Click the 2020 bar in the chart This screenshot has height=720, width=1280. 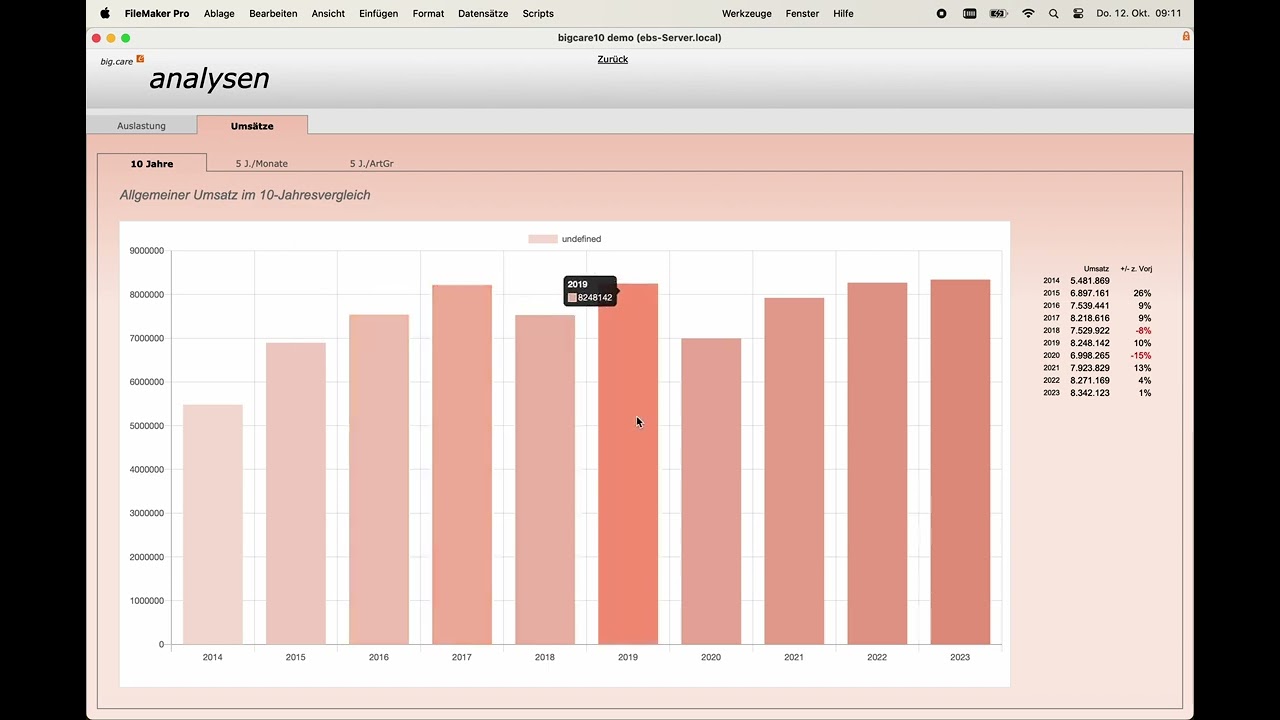point(711,491)
